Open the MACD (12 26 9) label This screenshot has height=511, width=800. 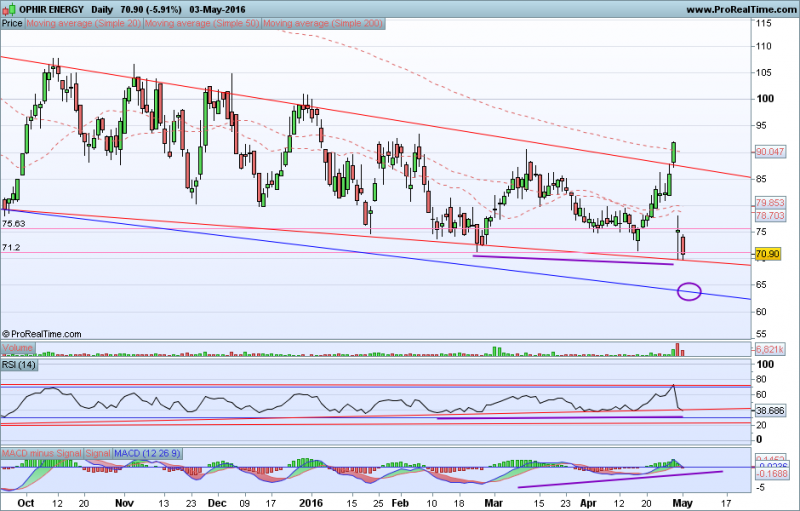(148, 455)
